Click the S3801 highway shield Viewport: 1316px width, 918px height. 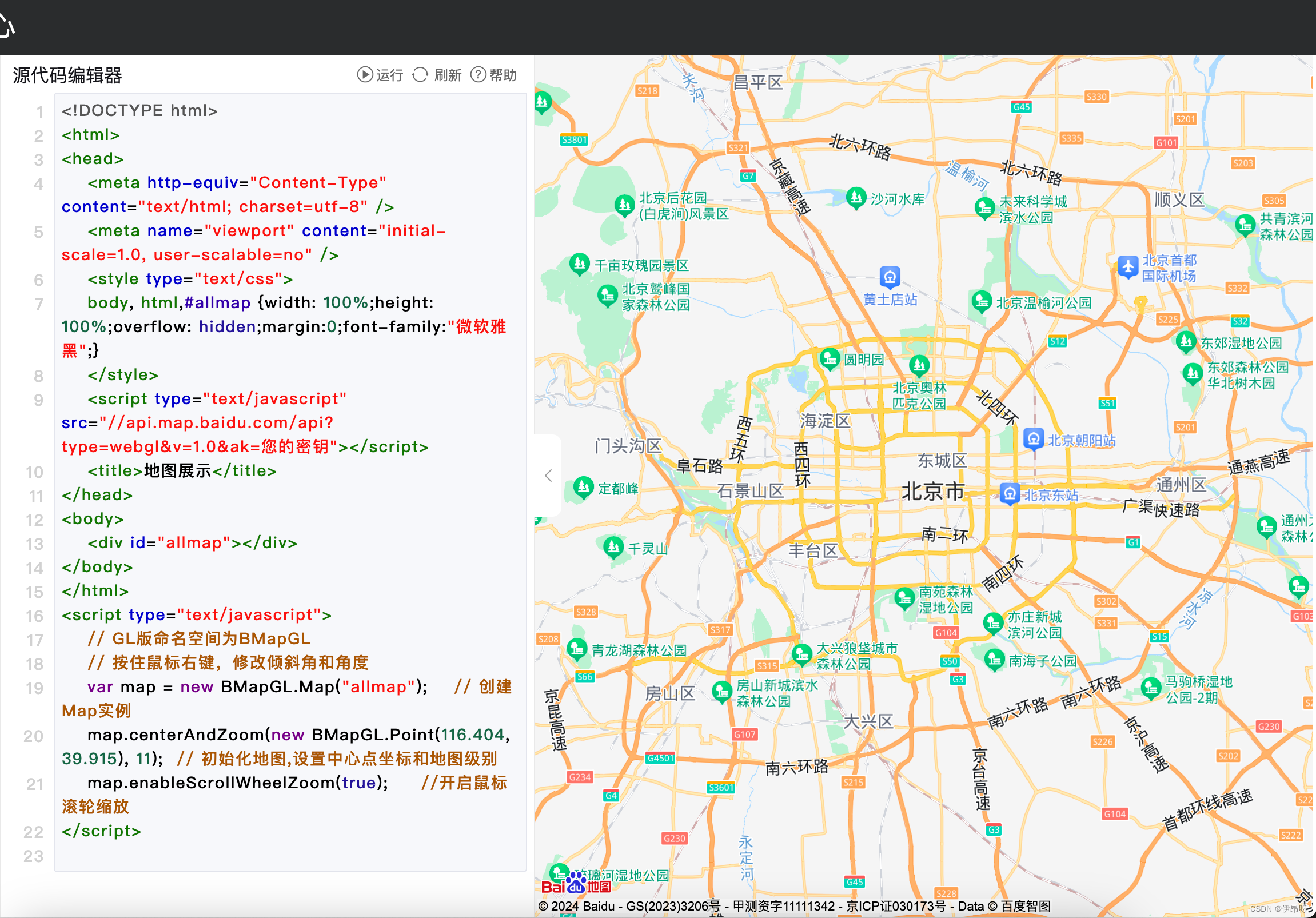pyautogui.click(x=575, y=140)
